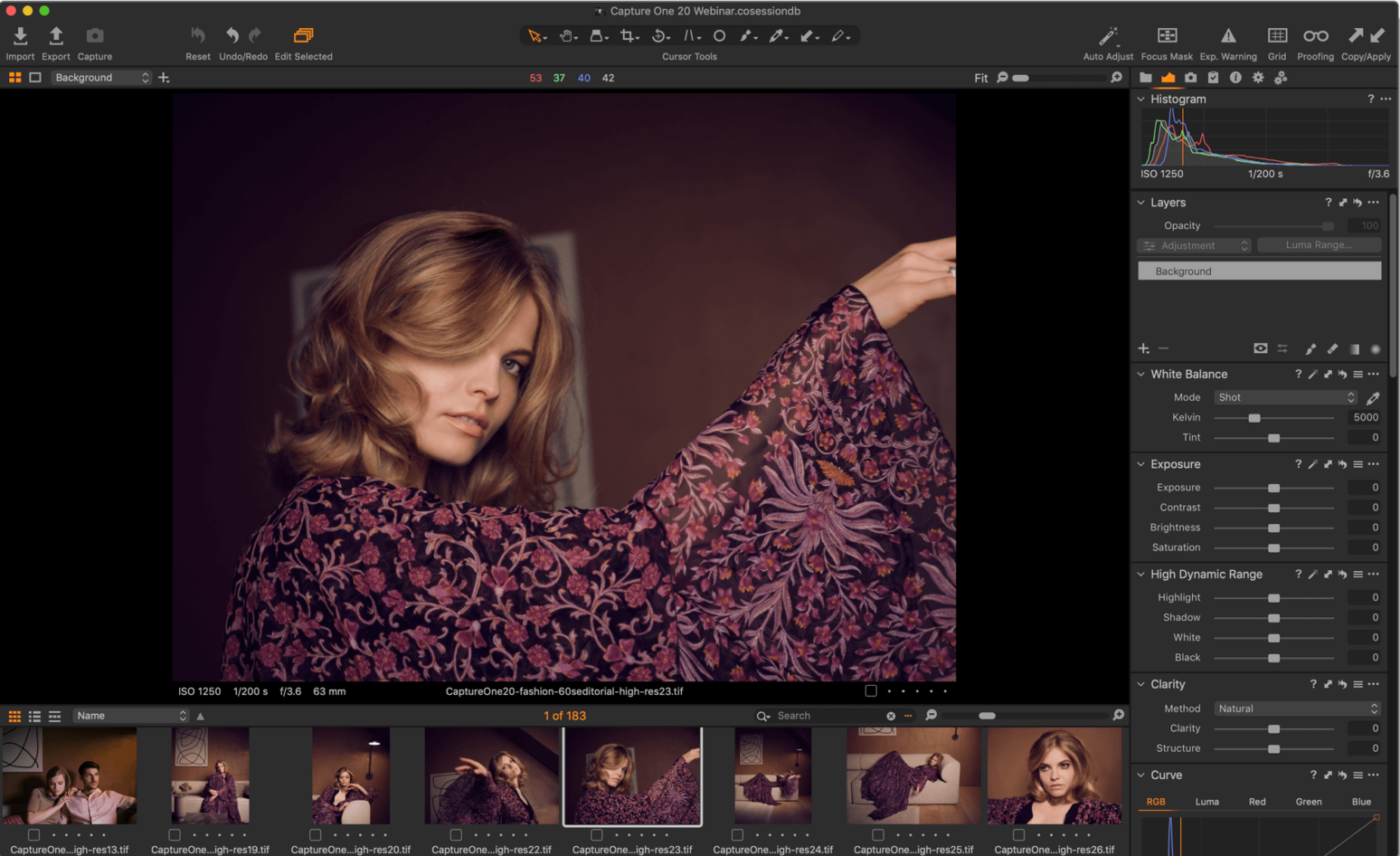The image size is (1400, 856).
Task: Switch Curve panel to the Red channel
Action: [1256, 801]
